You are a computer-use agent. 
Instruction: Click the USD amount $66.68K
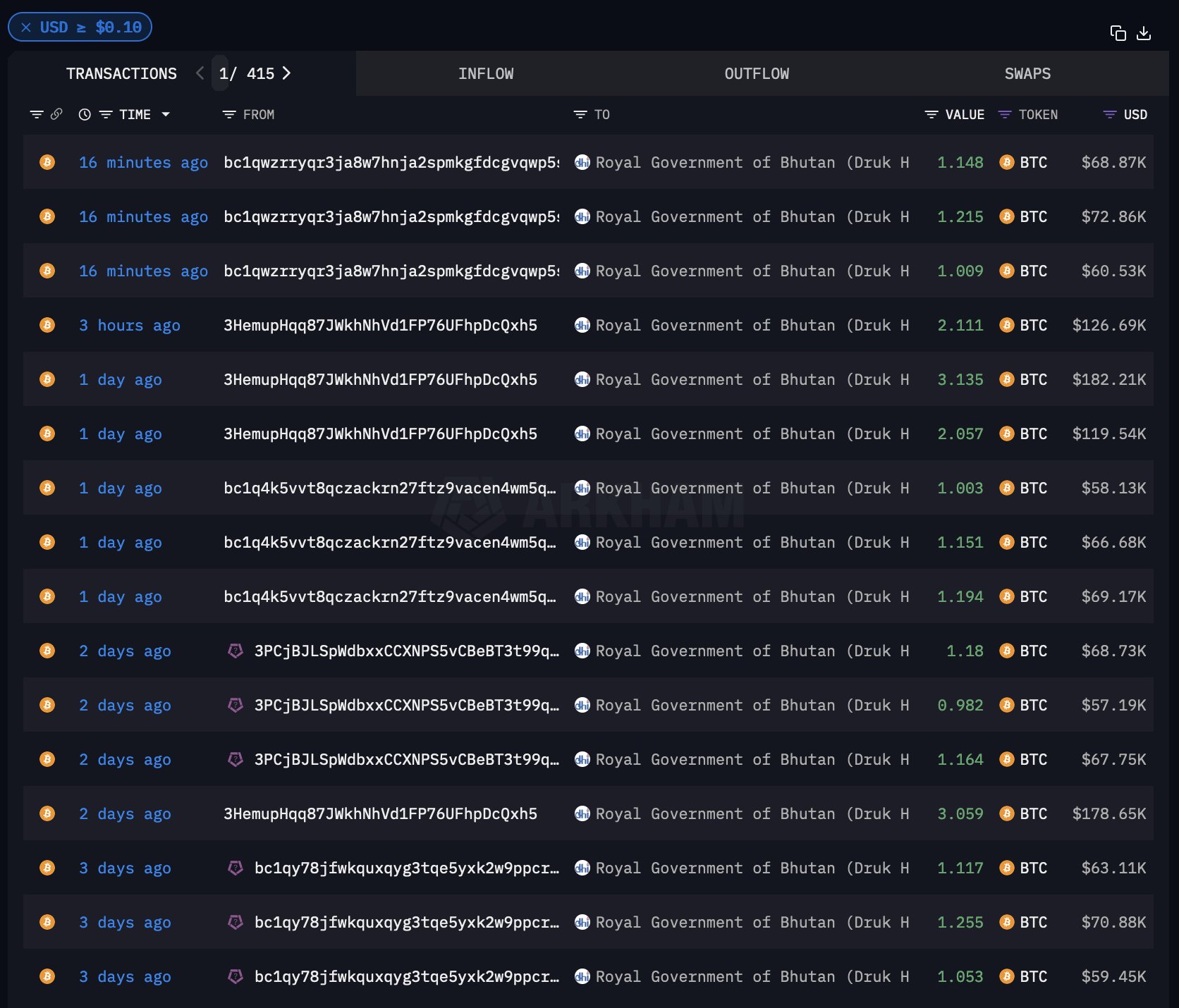[x=1114, y=542]
